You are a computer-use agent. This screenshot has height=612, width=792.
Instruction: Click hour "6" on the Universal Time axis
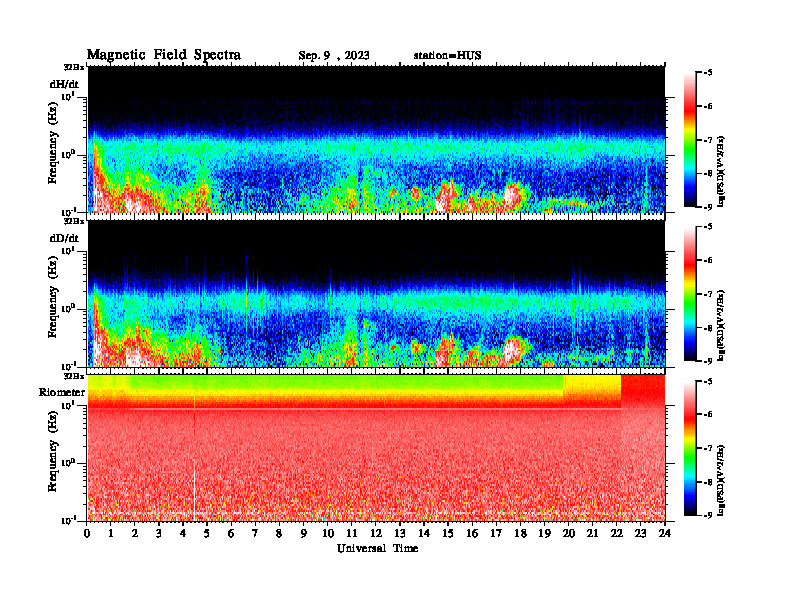pos(231,534)
